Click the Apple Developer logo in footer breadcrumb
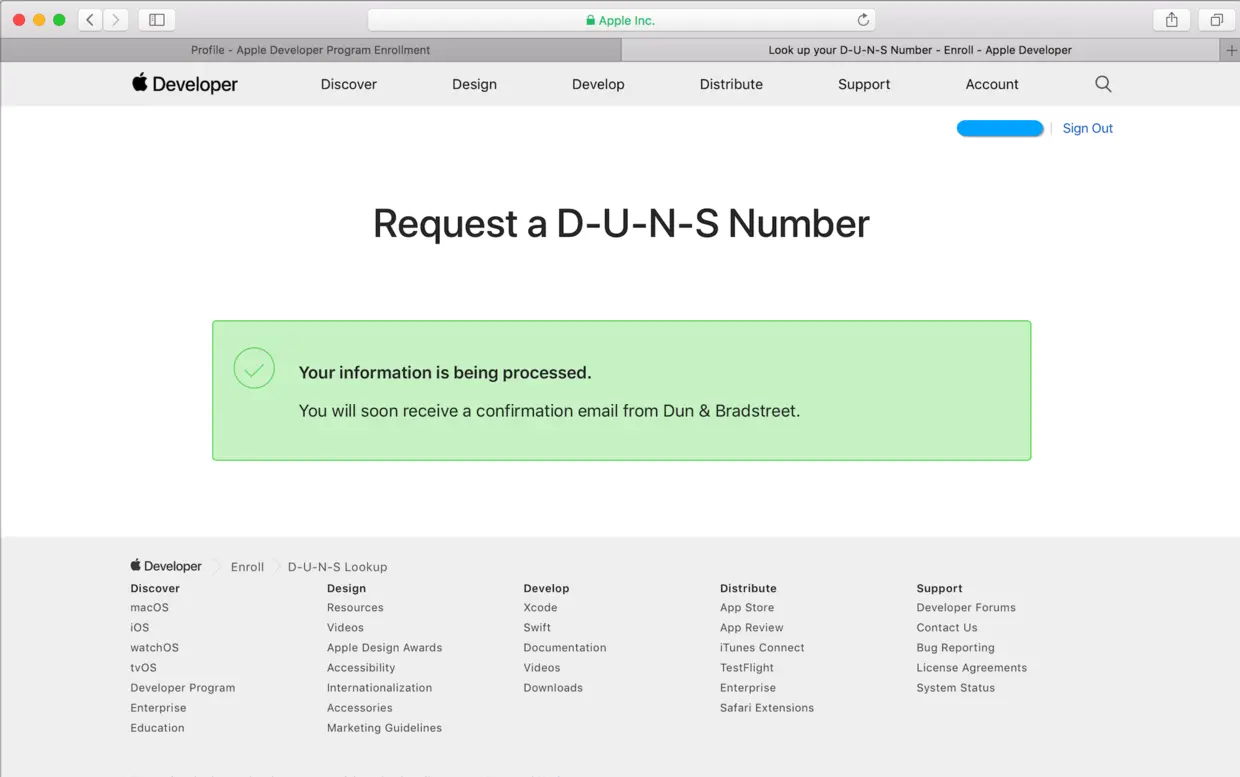1240x777 pixels. [x=166, y=566]
